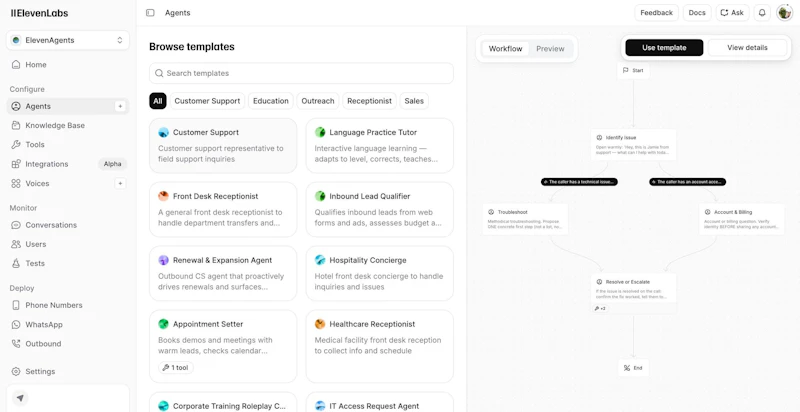Click the '+2' tools badge on Resolve node
The width and height of the screenshot is (800, 412).
click(x=600, y=308)
